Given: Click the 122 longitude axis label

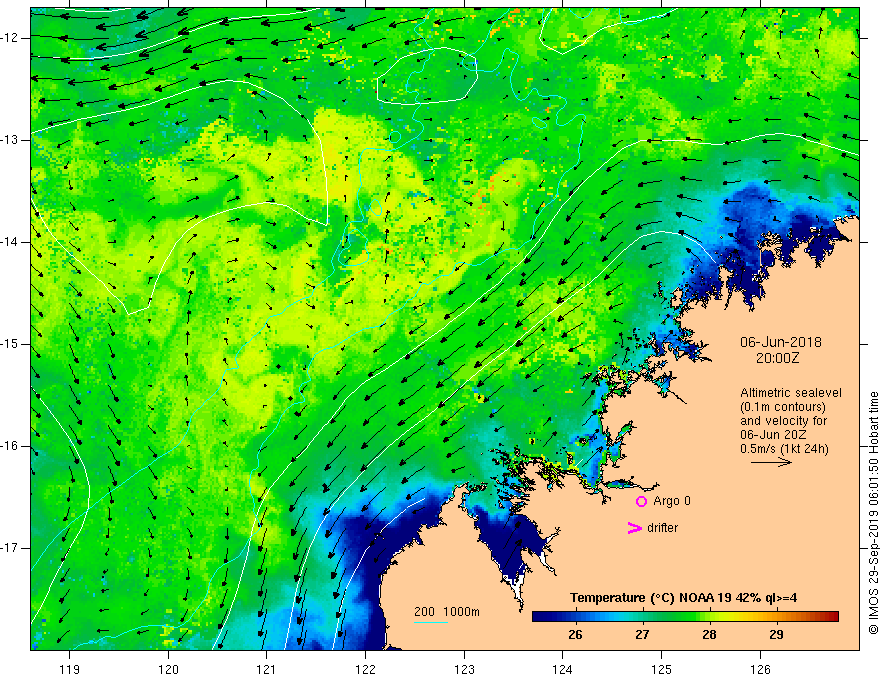Looking at the screenshot, I should tap(365, 669).
